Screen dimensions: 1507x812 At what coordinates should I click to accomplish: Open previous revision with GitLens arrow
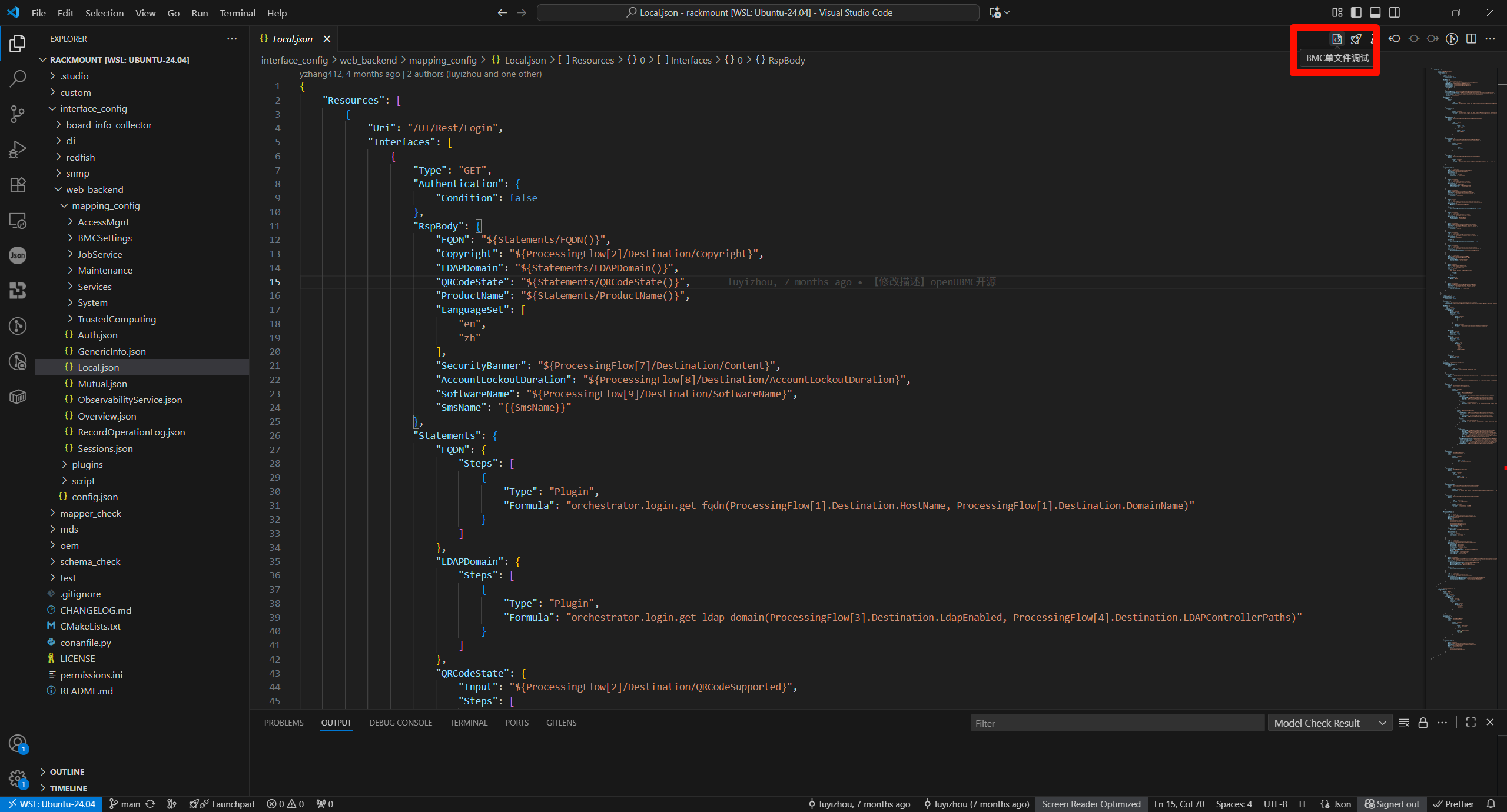[1394, 39]
